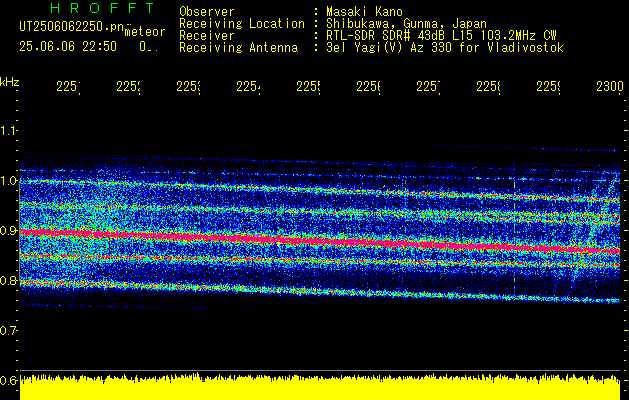
Task: Click the Receiving Location label
Action: pos(242,24)
